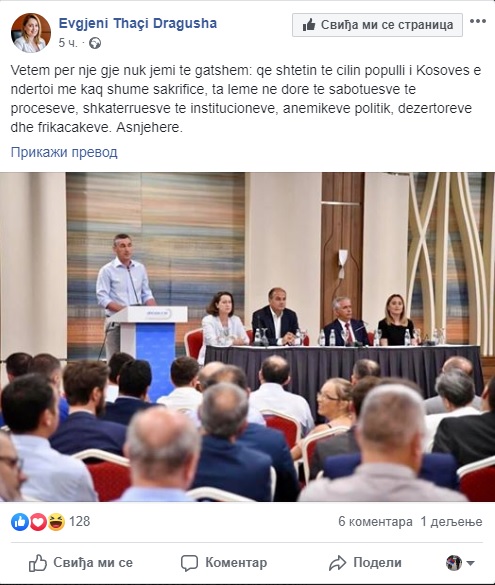
Task: View the 128 reactions count list
Action: click(x=79, y=521)
